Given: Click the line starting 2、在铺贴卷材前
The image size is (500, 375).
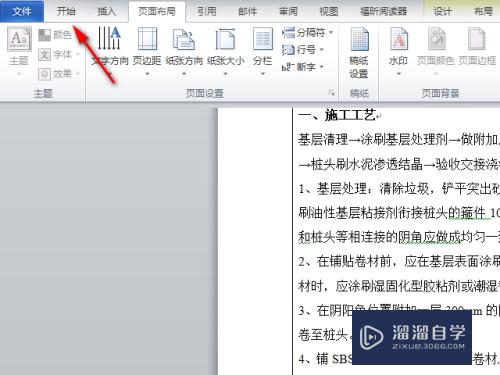Looking at the screenshot, I should click(x=399, y=262).
